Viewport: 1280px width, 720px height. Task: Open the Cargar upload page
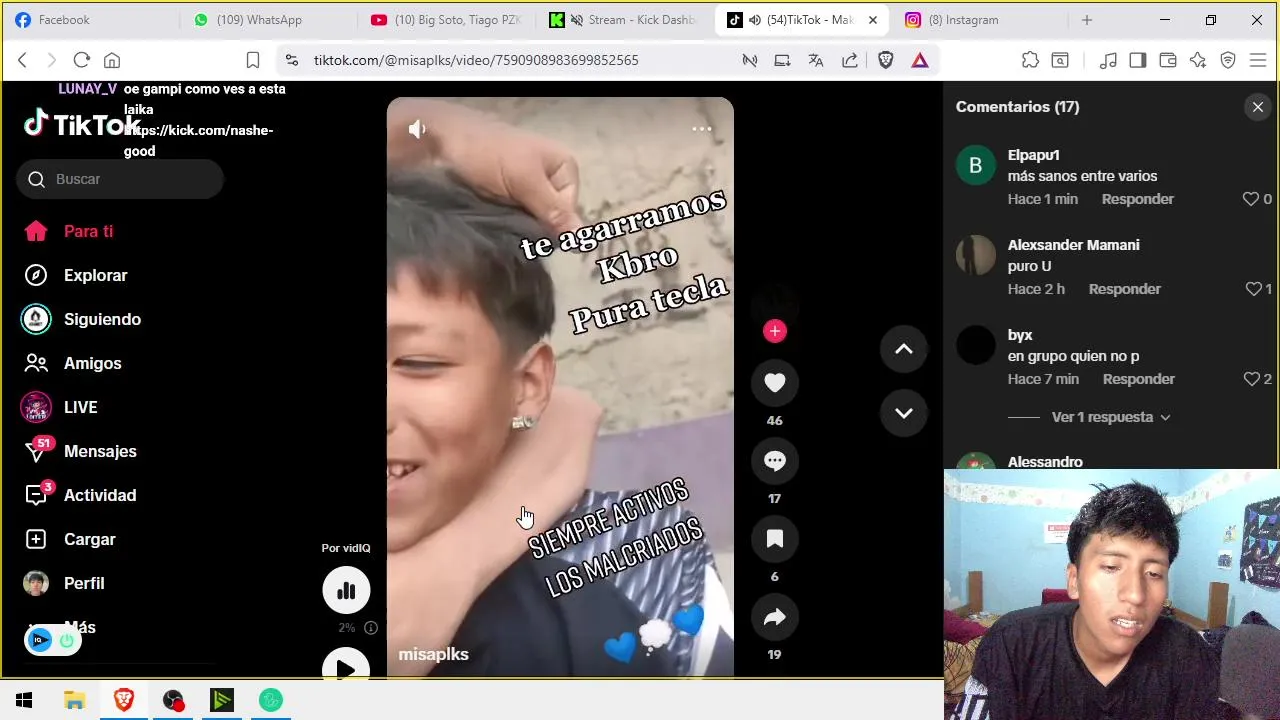click(x=89, y=539)
